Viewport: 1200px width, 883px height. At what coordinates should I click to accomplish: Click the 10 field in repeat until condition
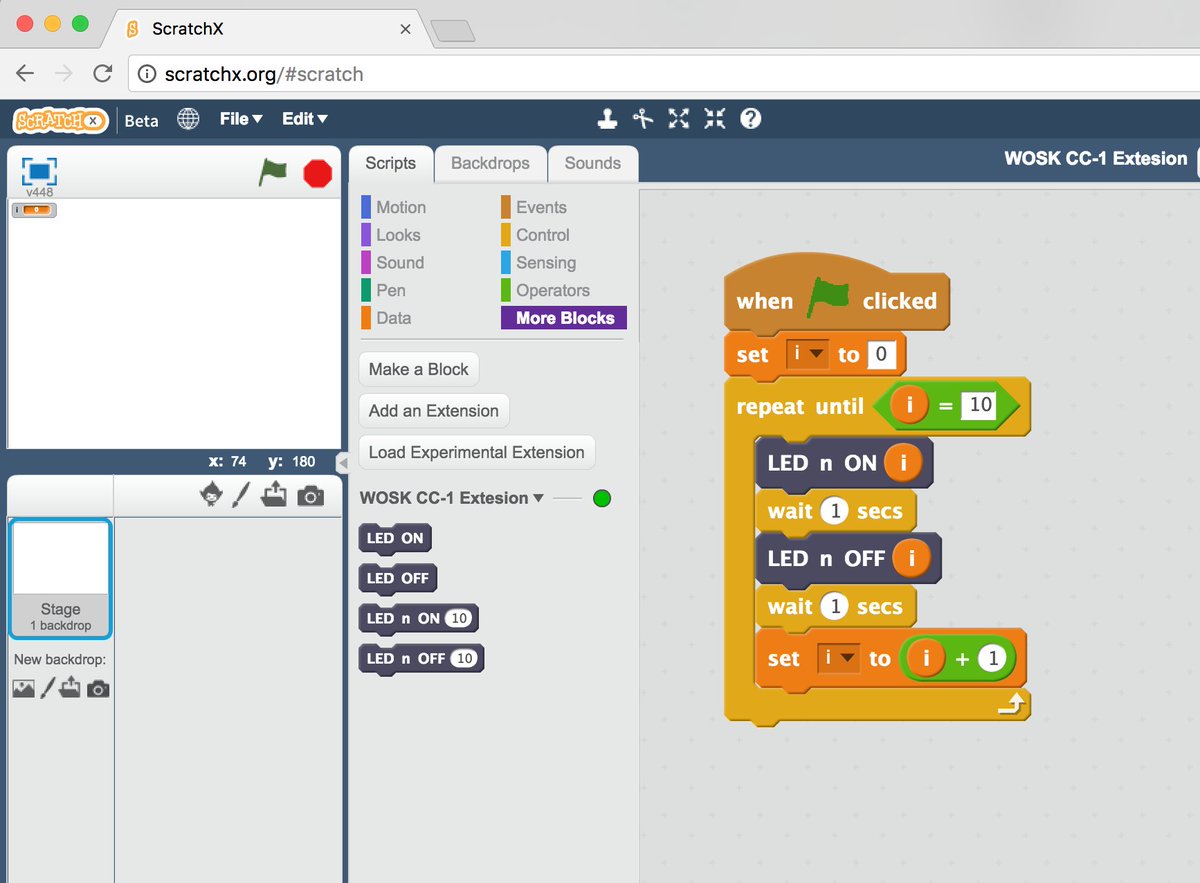[980, 404]
